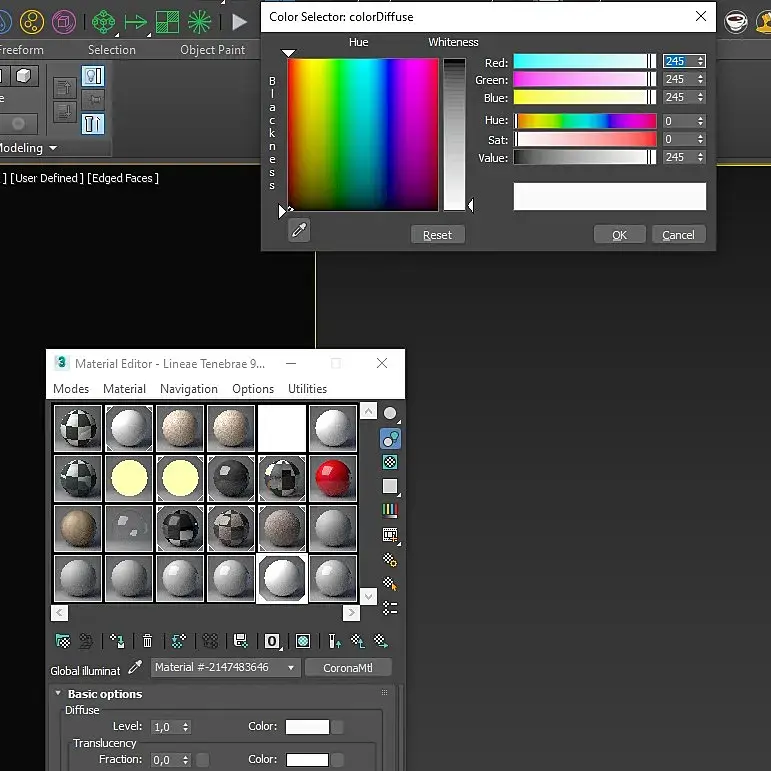Click Sample UV Tiling square icon

click(x=390, y=486)
